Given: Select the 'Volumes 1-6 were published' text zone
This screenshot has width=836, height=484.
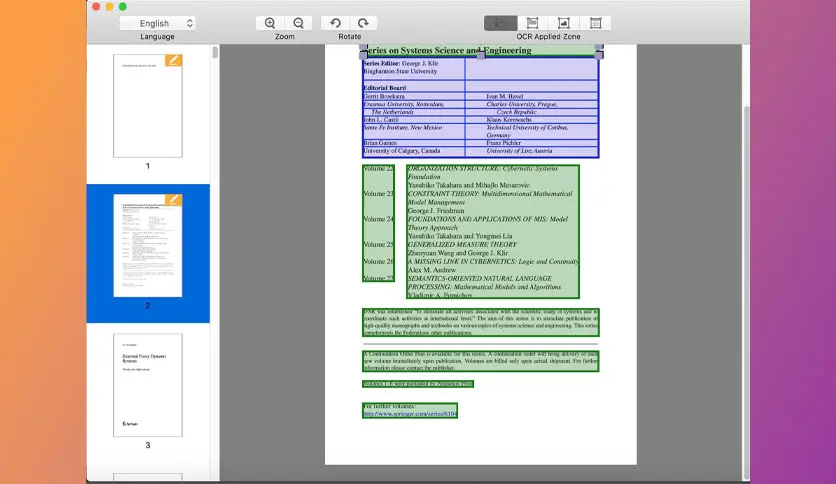Looking at the screenshot, I should 417,384.
